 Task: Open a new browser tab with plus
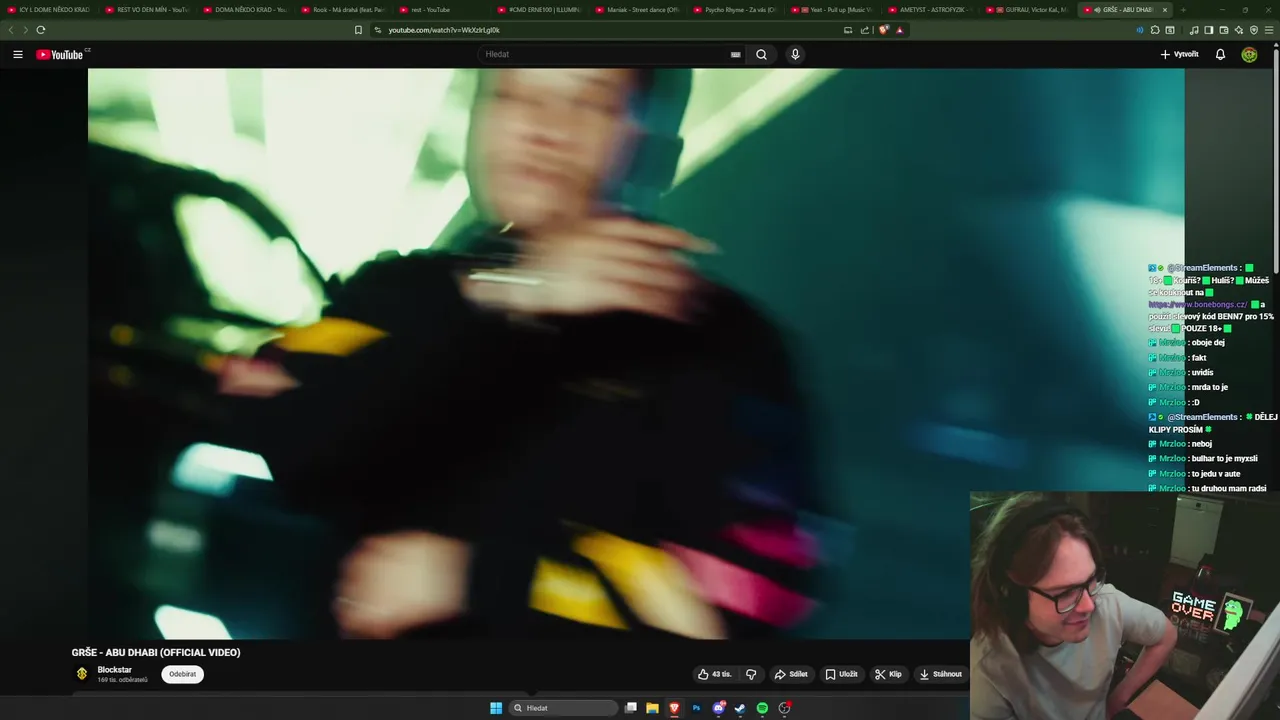[x=1183, y=9]
